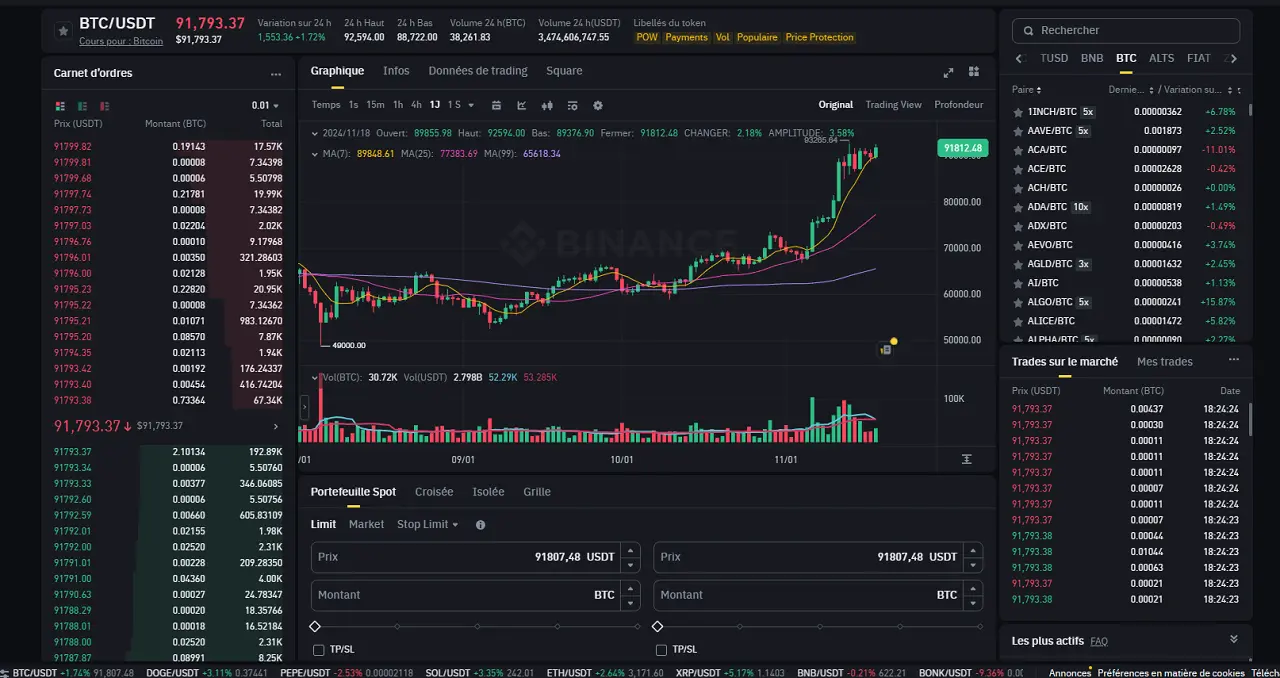Star BTC/USDT as a favorite pair

[x=63, y=31]
